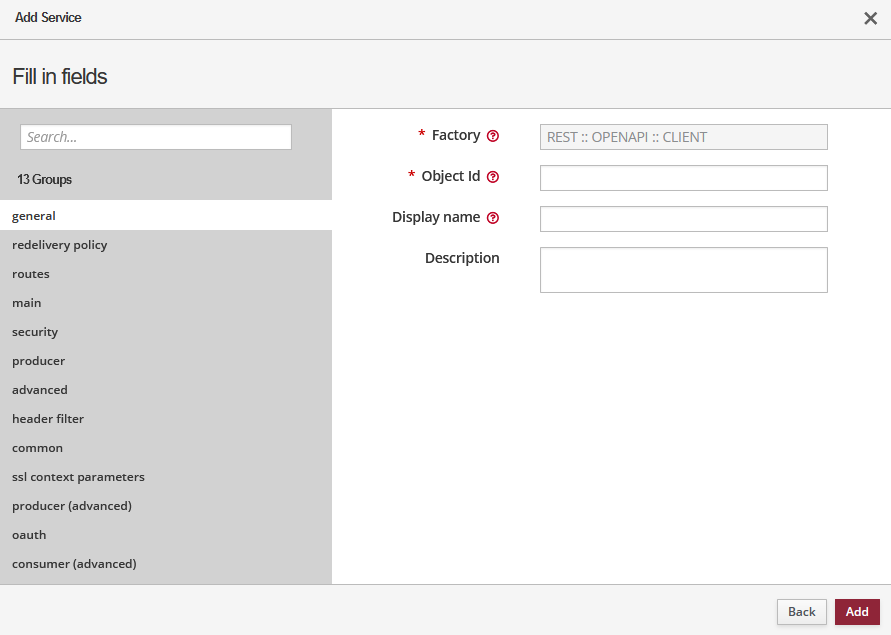Click the groups Search field
The width and height of the screenshot is (891, 635).
coord(156,137)
